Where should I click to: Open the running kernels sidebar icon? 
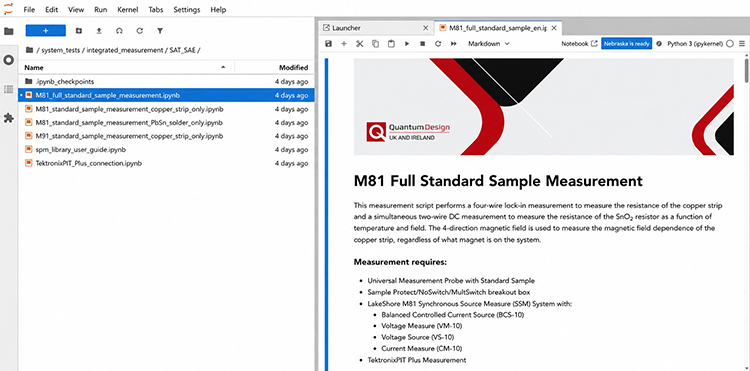click(x=9, y=60)
